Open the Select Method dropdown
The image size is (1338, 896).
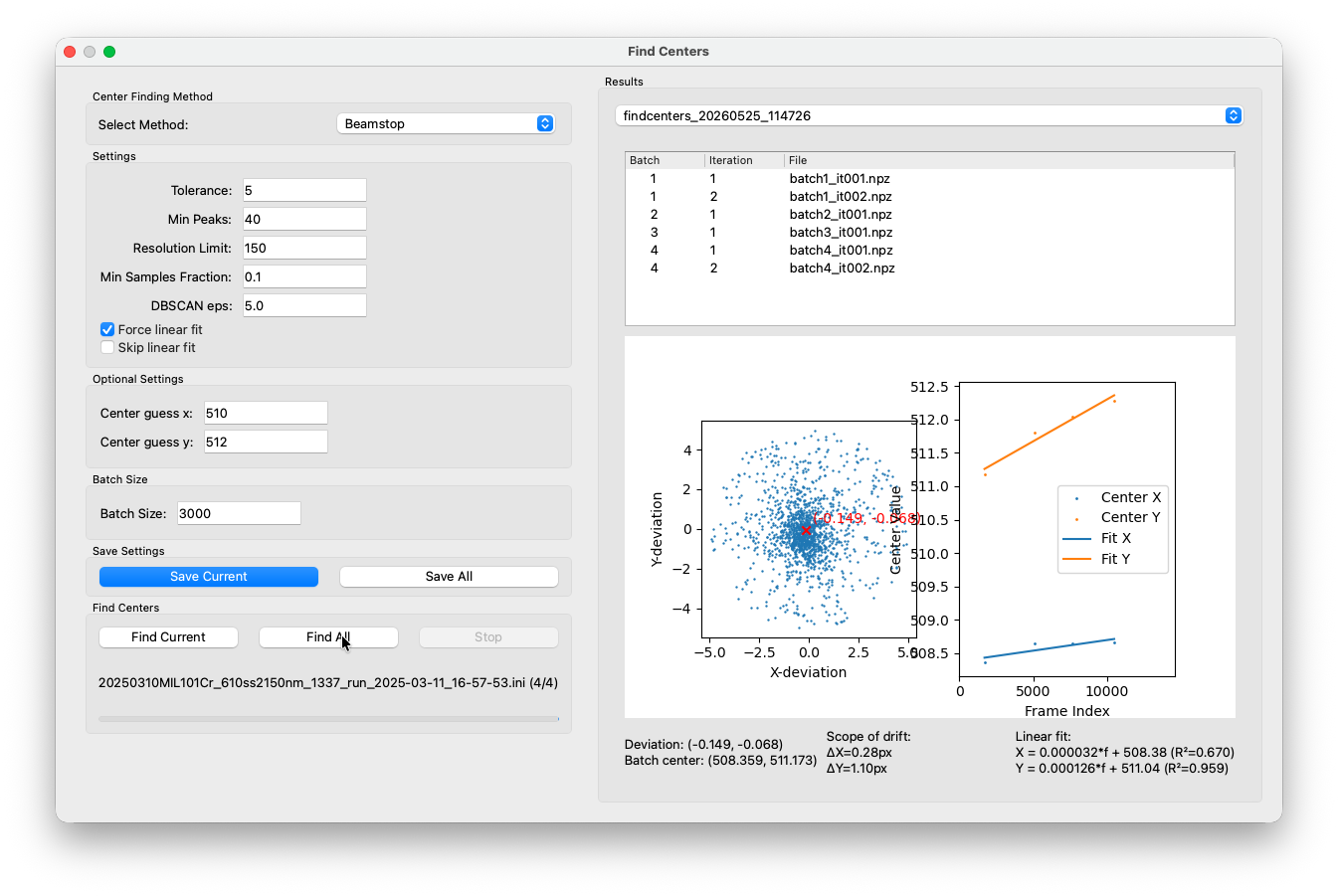446,123
